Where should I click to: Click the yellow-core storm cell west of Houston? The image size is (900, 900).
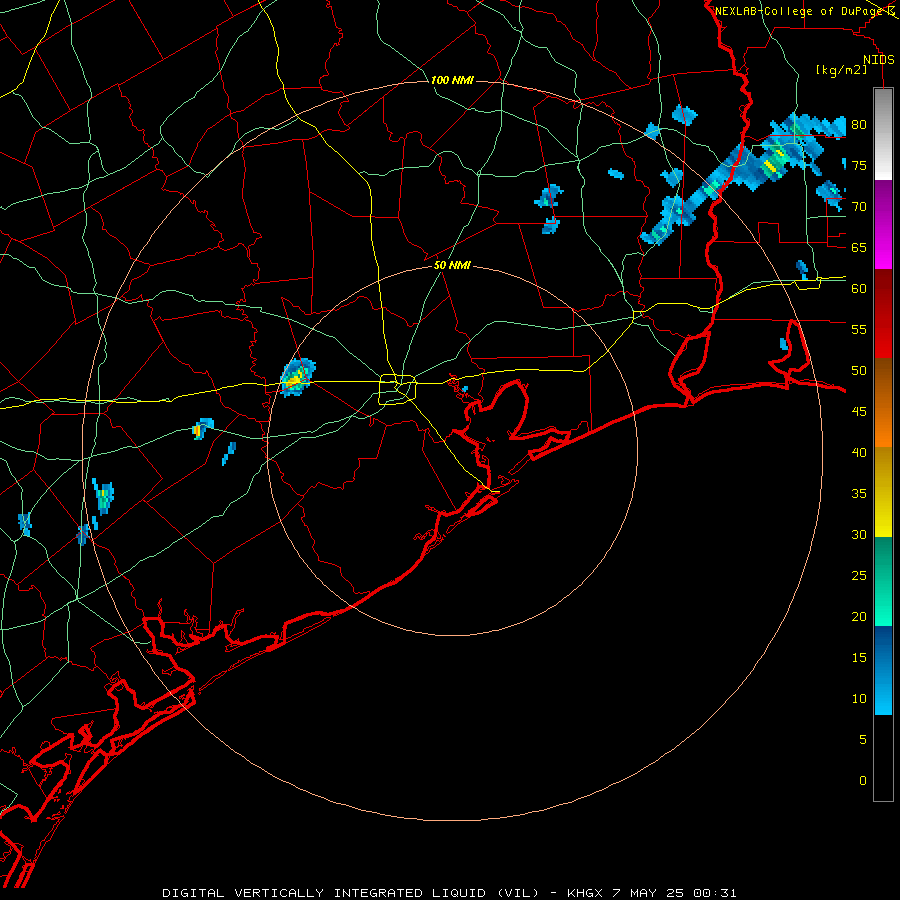click(297, 377)
